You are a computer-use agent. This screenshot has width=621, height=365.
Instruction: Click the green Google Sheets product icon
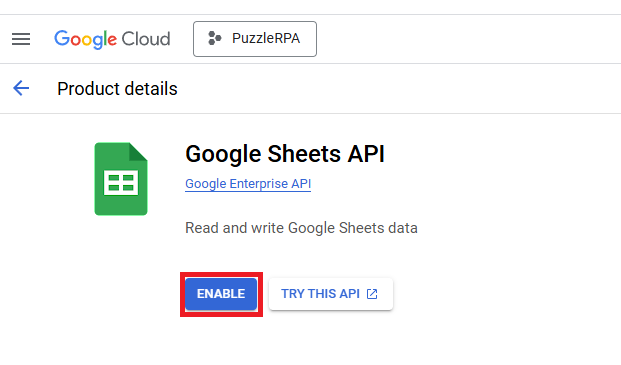[121, 179]
